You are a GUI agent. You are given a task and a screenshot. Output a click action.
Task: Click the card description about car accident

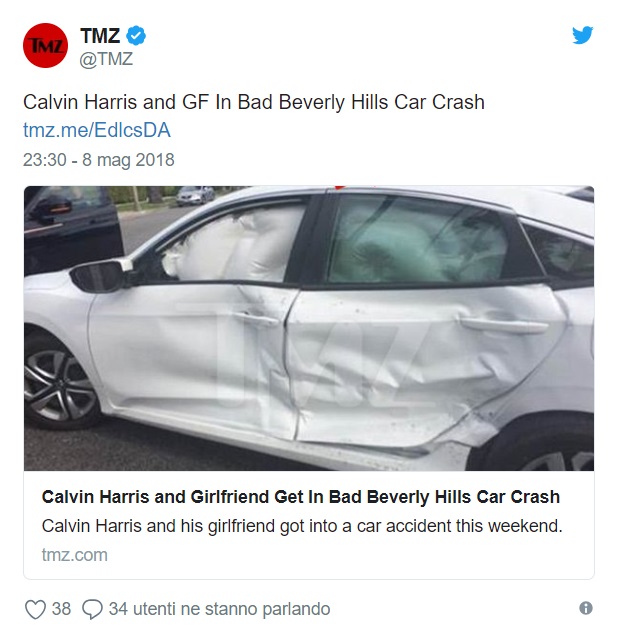pyautogui.click(x=302, y=526)
